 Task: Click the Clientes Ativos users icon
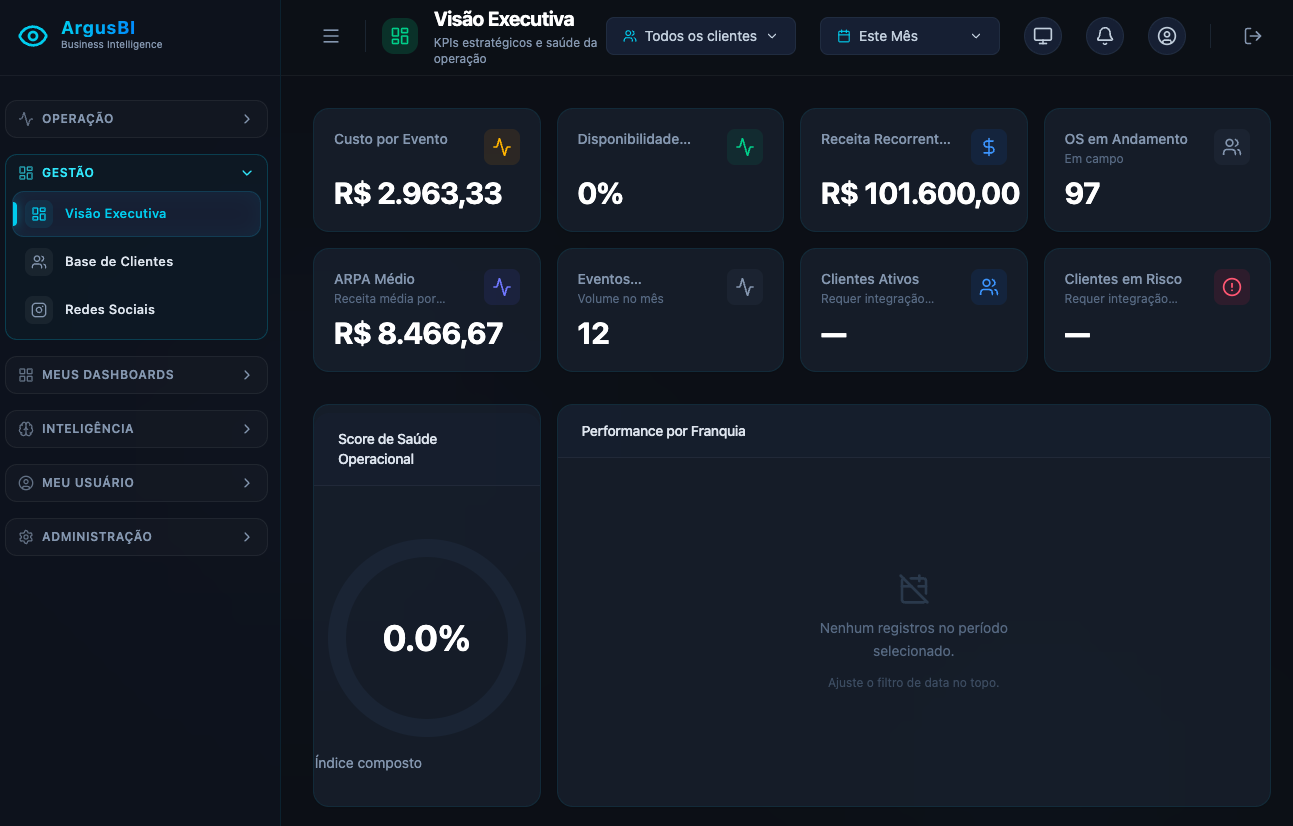coord(989,287)
